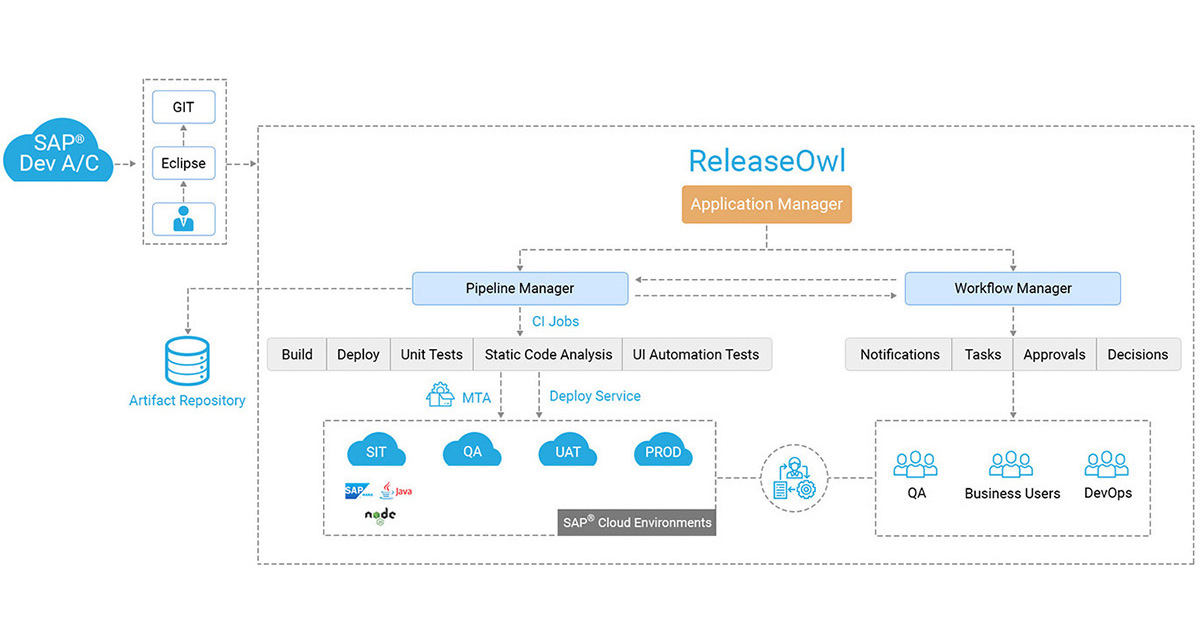Viewport: 1200px width, 640px height.
Task: Open the Approvals segment
Action: [x=1054, y=354]
